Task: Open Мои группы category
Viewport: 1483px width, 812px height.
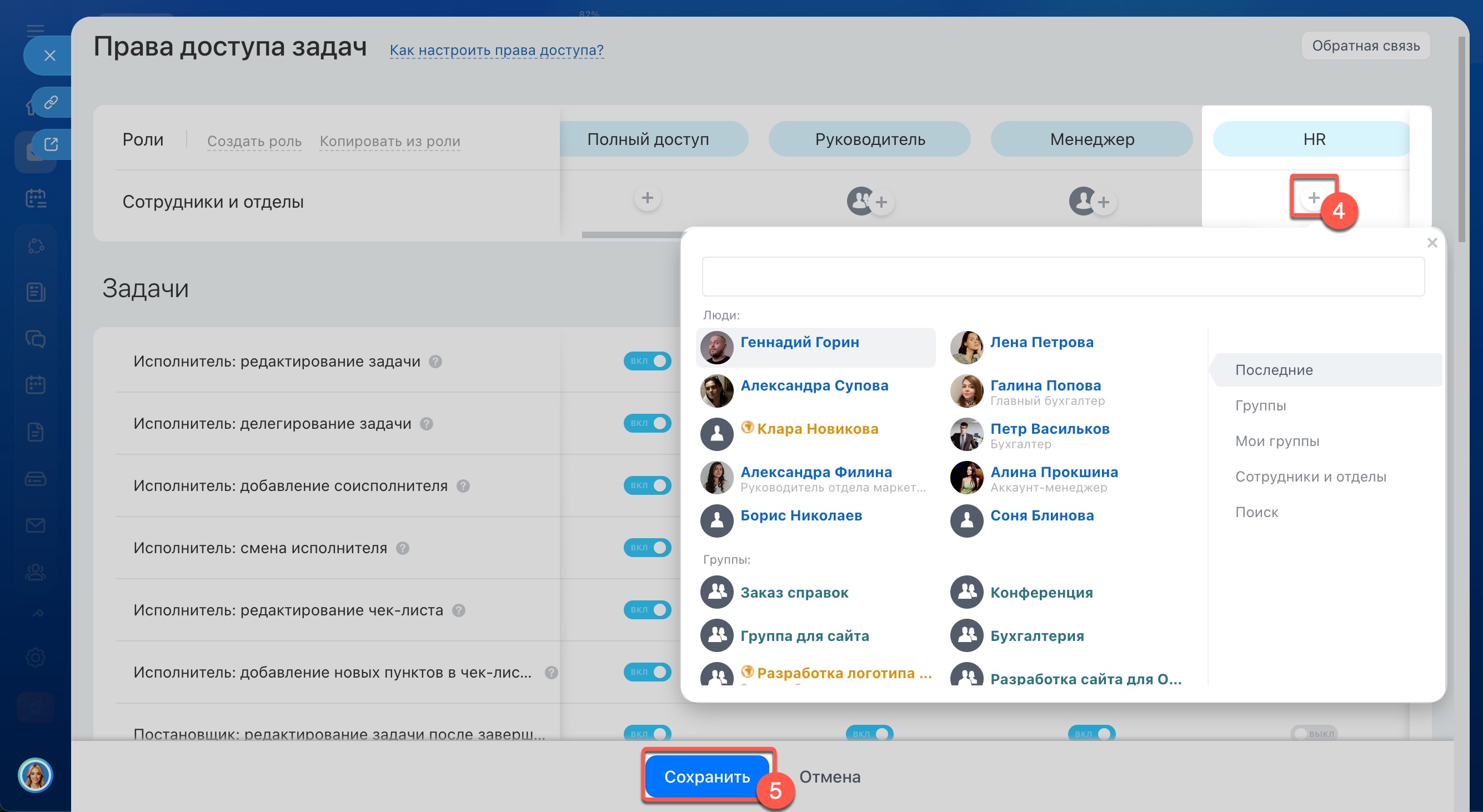Action: [x=1277, y=441]
